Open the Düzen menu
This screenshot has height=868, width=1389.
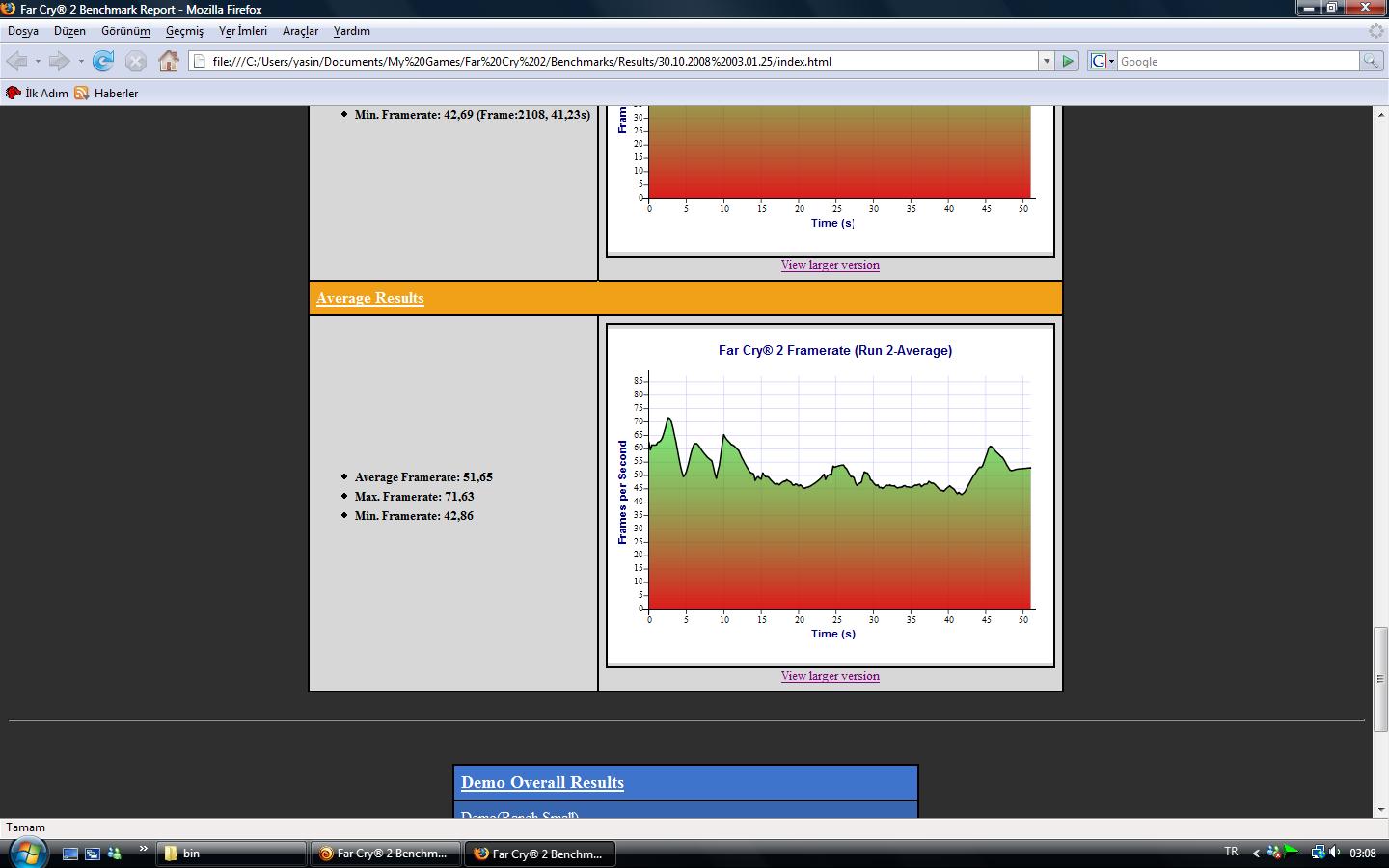pyautogui.click(x=69, y=31)
